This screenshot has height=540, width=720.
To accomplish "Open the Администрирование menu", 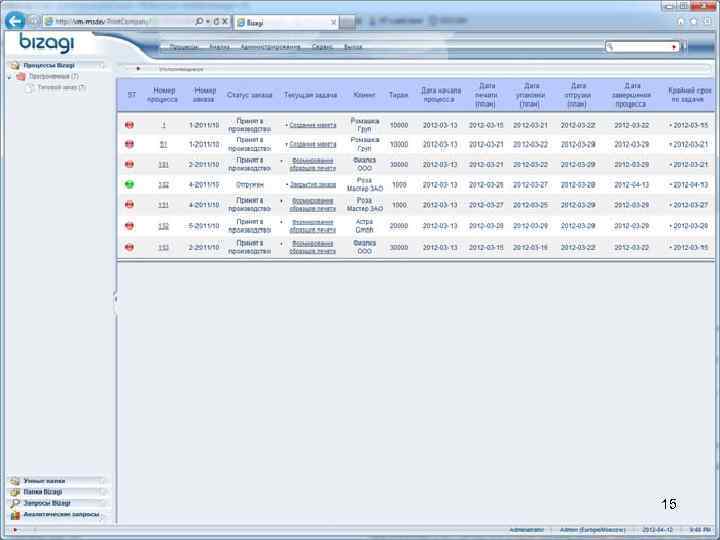I will (270, 47).
